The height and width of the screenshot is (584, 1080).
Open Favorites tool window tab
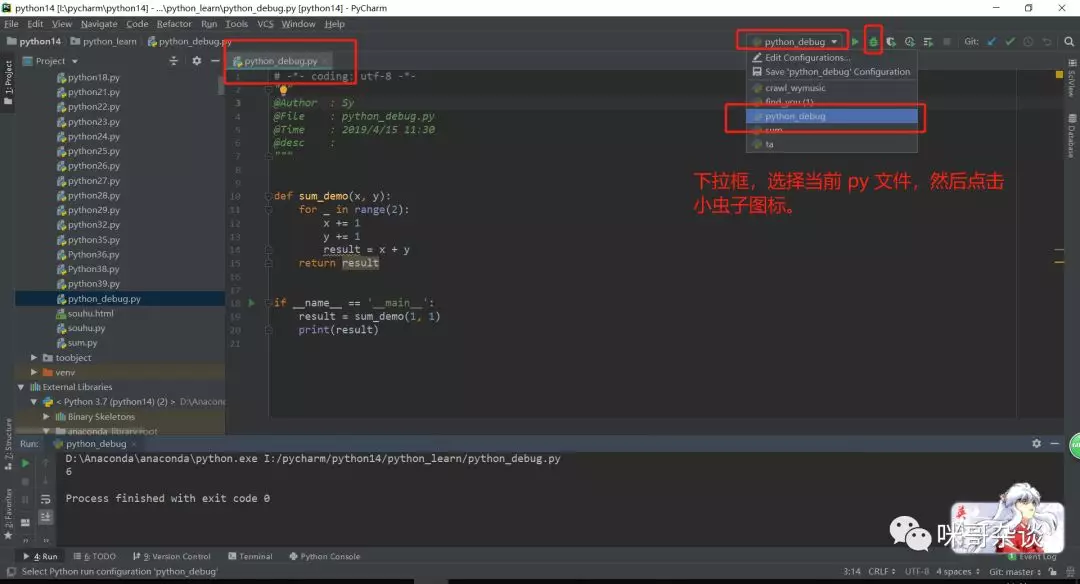click(8, 514)
